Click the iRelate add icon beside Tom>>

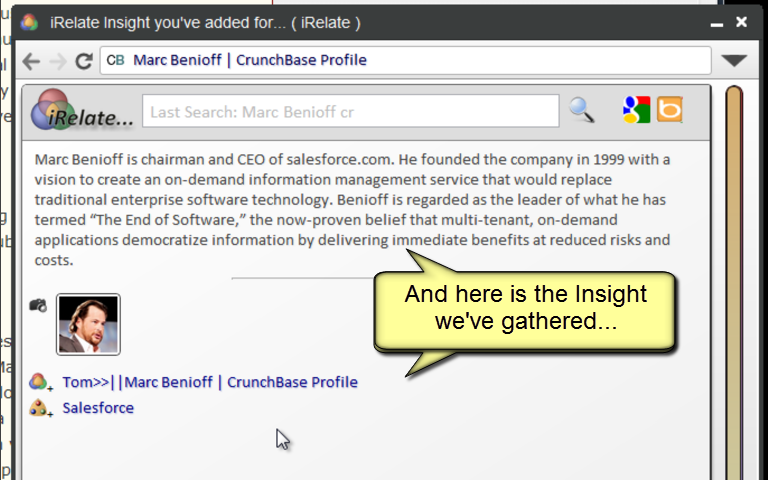(x=41, y=382)
